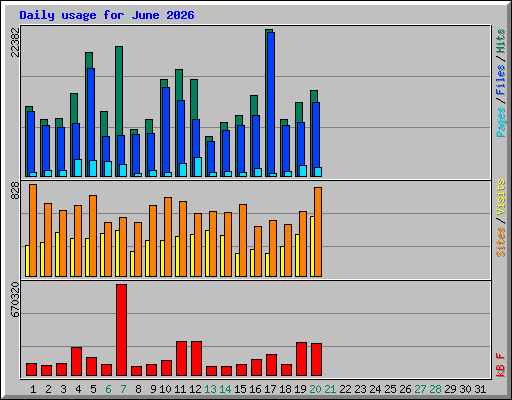Click the tallest red KB bar for day 7
The height and width of the screenshot is (400, 512).
pyautogui.click(x=121, y=330)
